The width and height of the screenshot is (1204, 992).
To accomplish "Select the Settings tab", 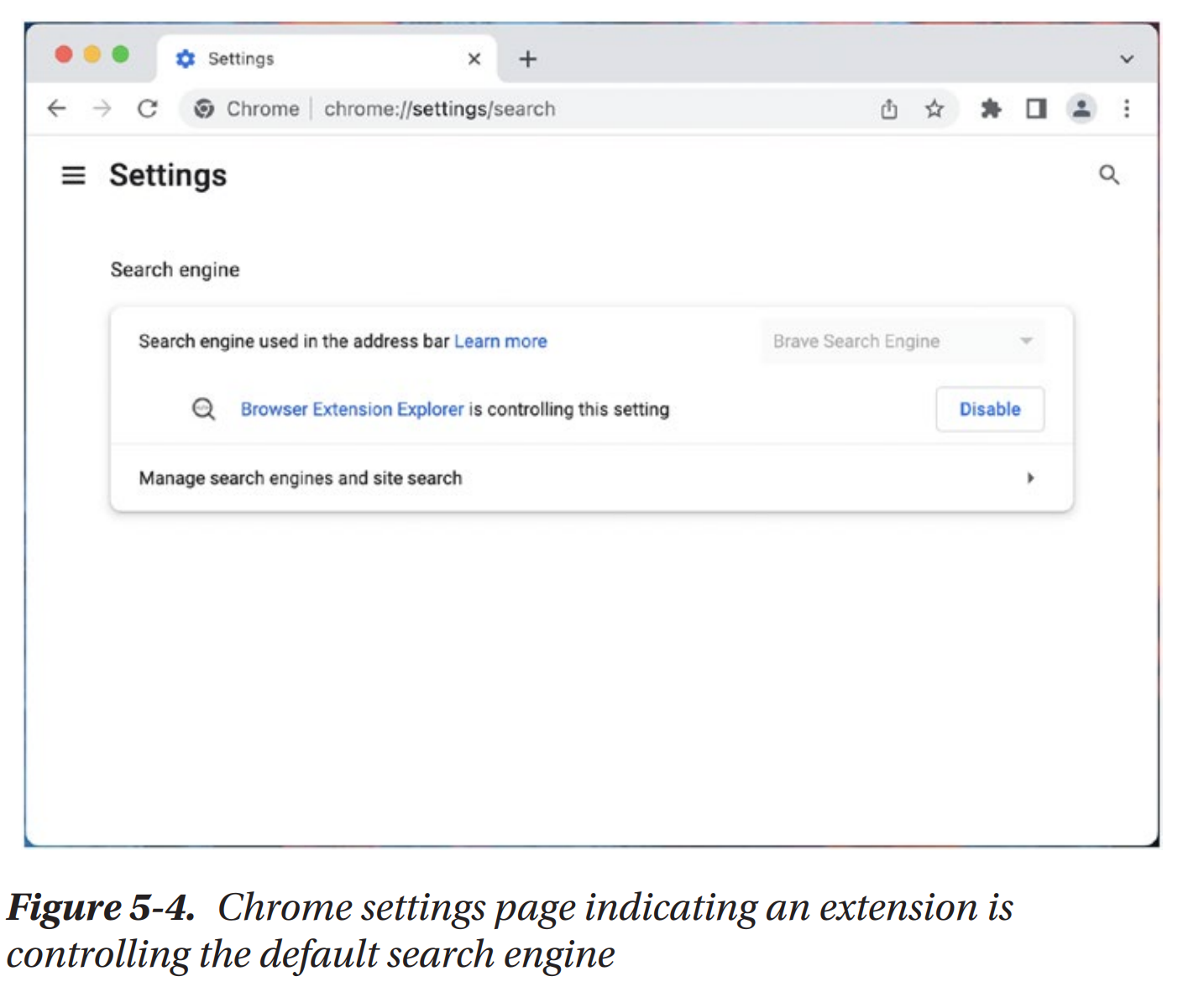I will (x=319, y=59).
